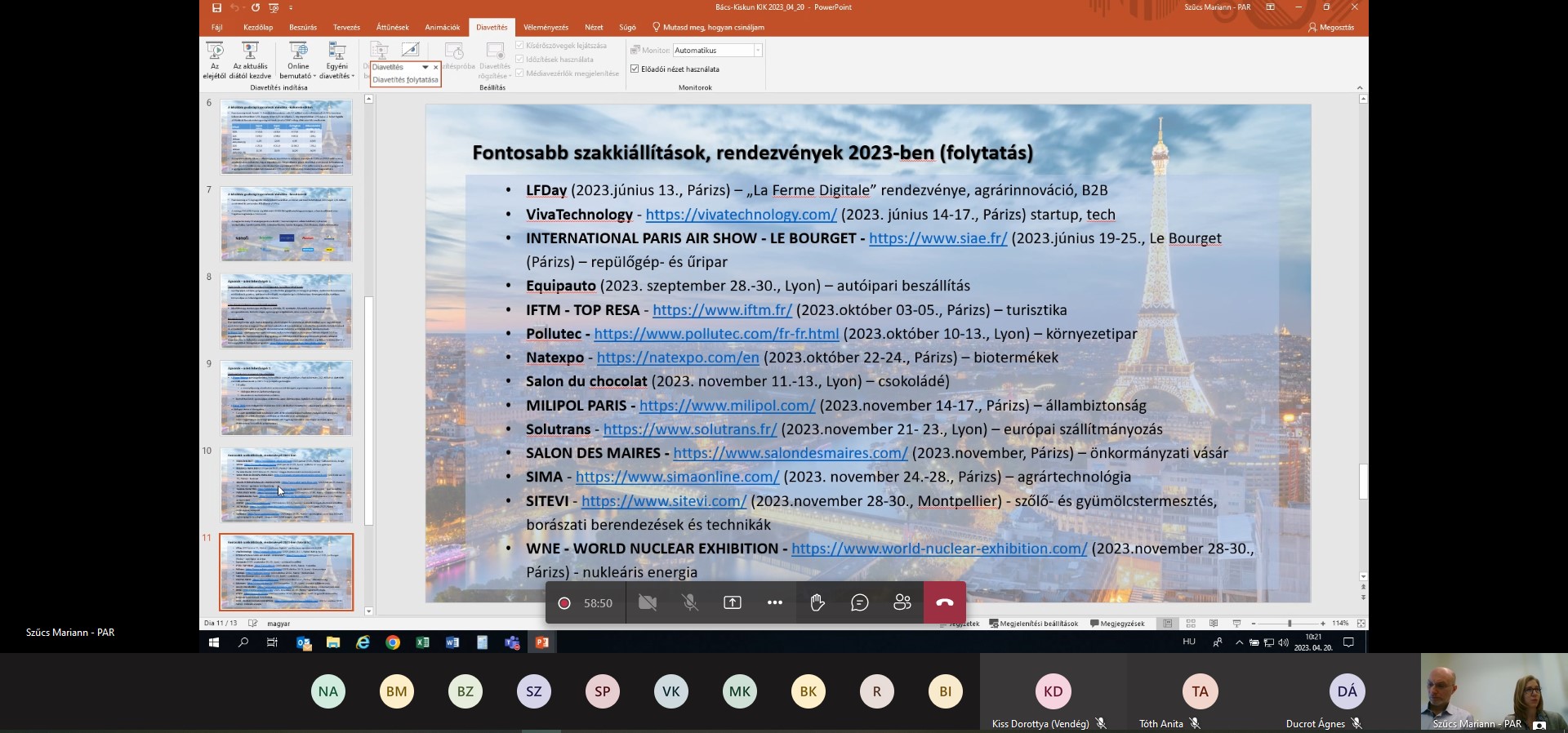Click the zoom slider handle

point(1290,624)
